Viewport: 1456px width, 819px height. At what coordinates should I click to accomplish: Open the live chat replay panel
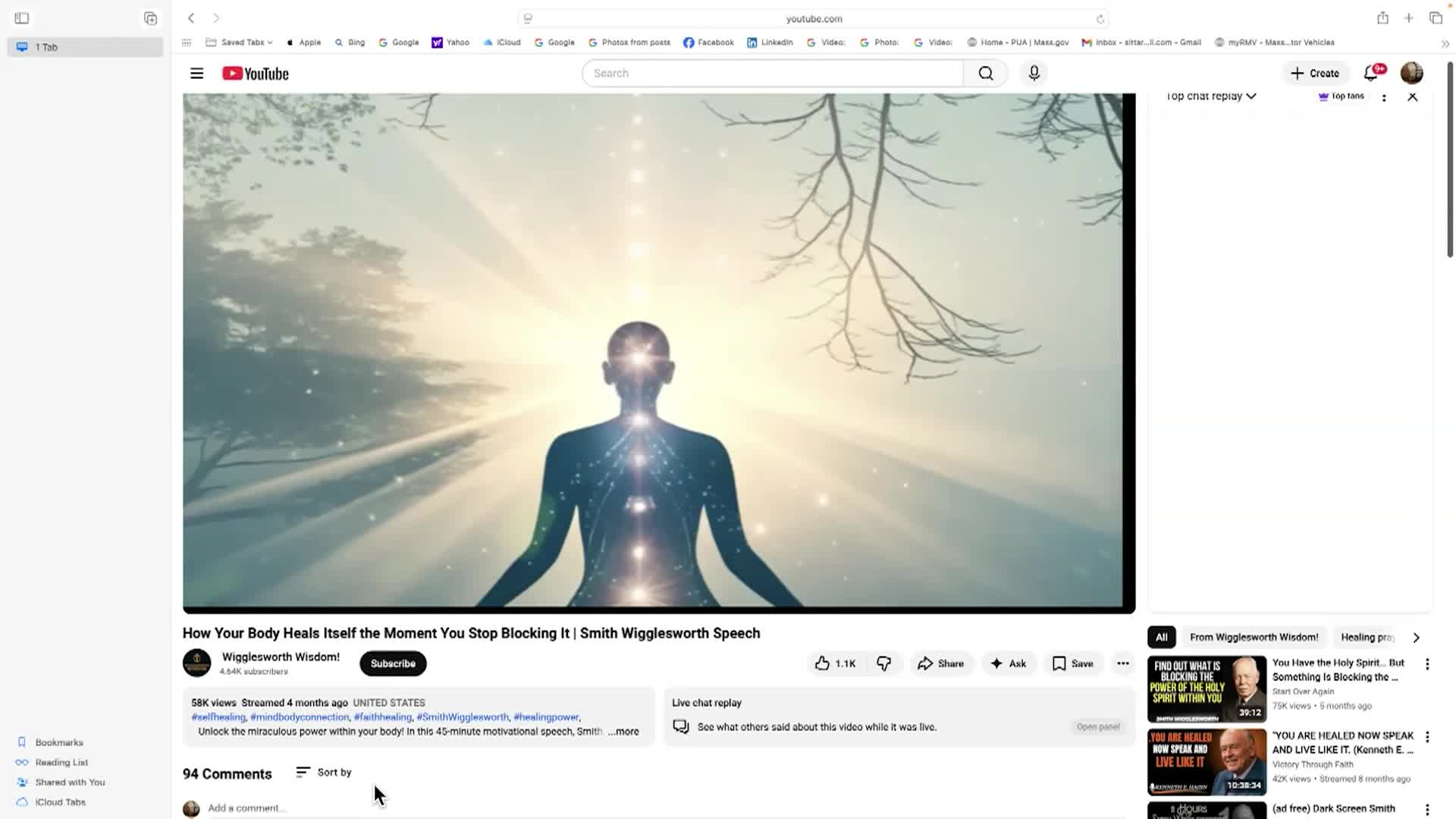point(1097,726)
